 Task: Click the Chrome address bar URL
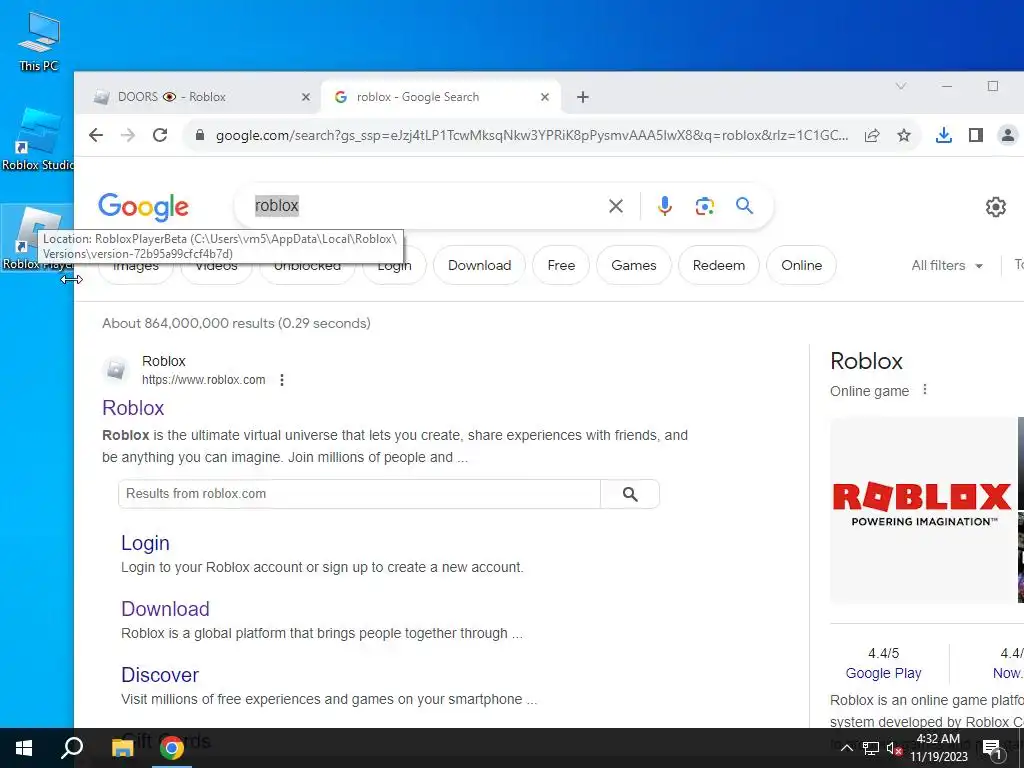532,136
